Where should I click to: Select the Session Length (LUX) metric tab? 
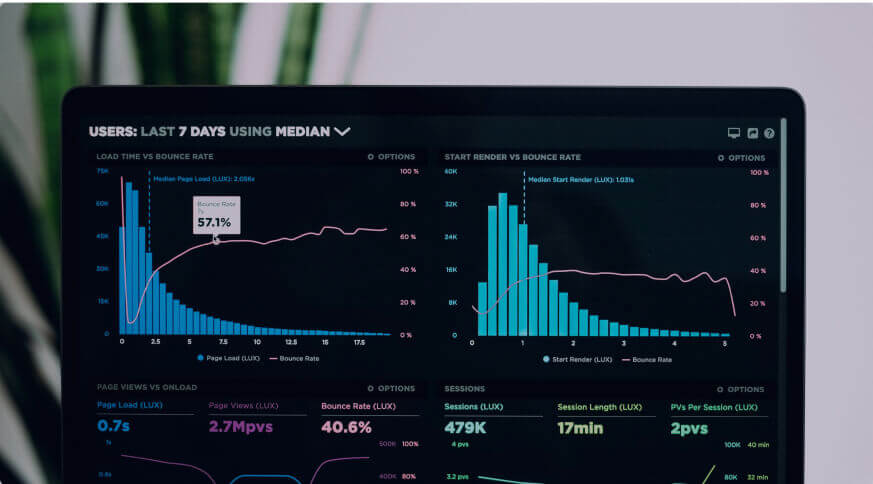(599, 407)
